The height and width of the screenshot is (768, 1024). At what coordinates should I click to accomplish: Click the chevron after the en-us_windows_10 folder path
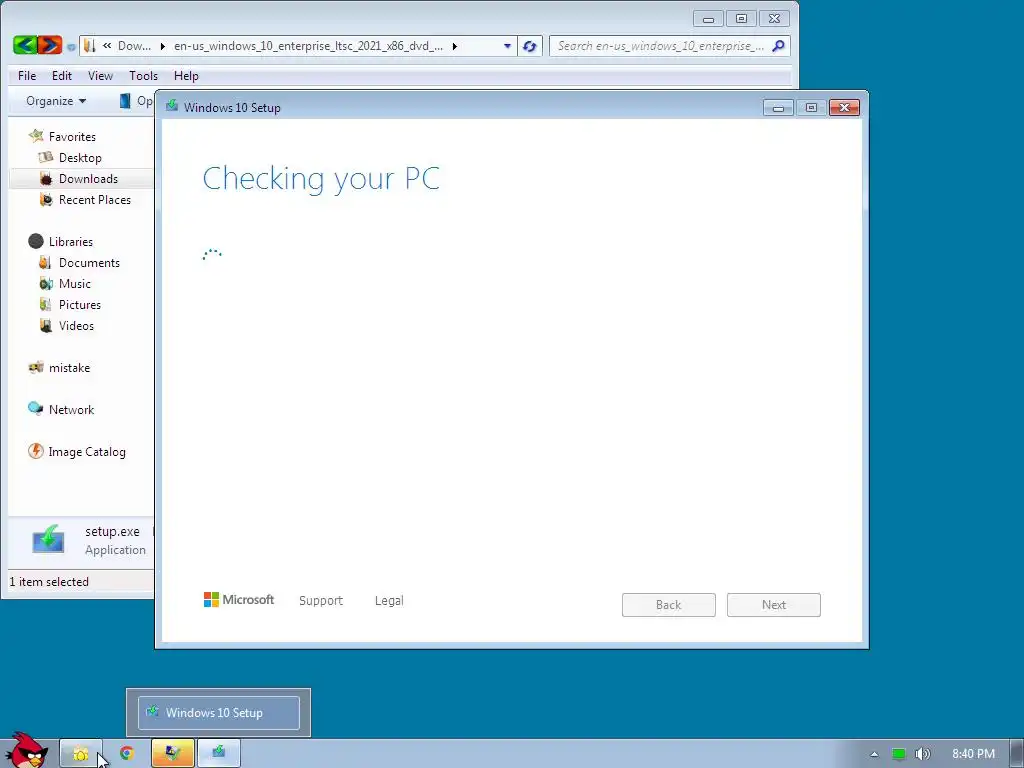[455, 46]
